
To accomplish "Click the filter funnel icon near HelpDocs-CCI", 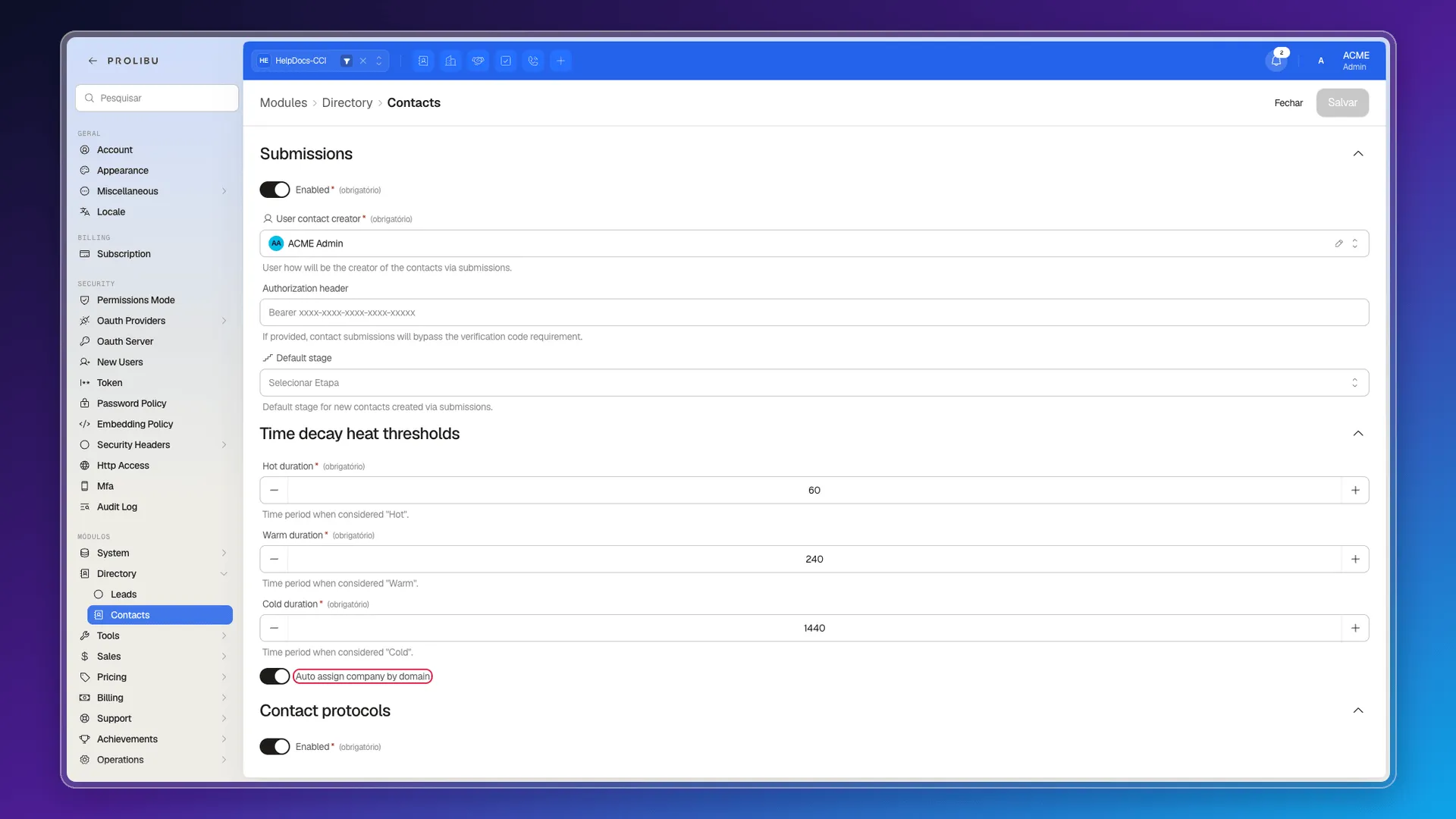I will pyautogui.click(x=347, y=61).
